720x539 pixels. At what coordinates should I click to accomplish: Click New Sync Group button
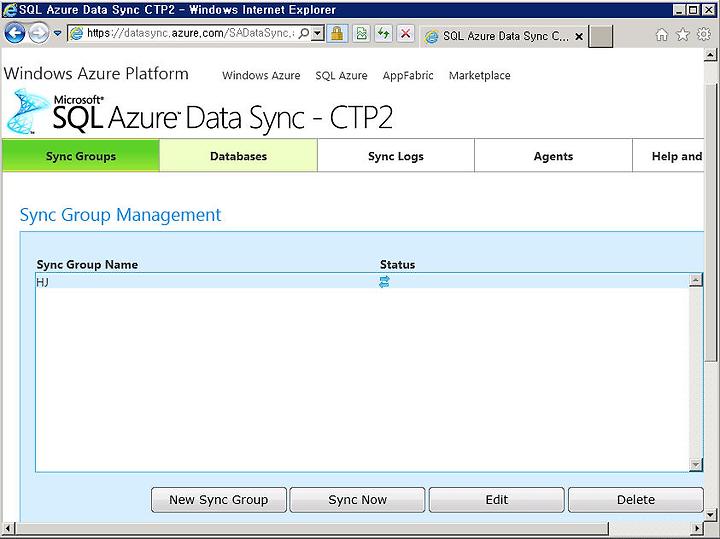pyautogui.click(x=219, y=500)
